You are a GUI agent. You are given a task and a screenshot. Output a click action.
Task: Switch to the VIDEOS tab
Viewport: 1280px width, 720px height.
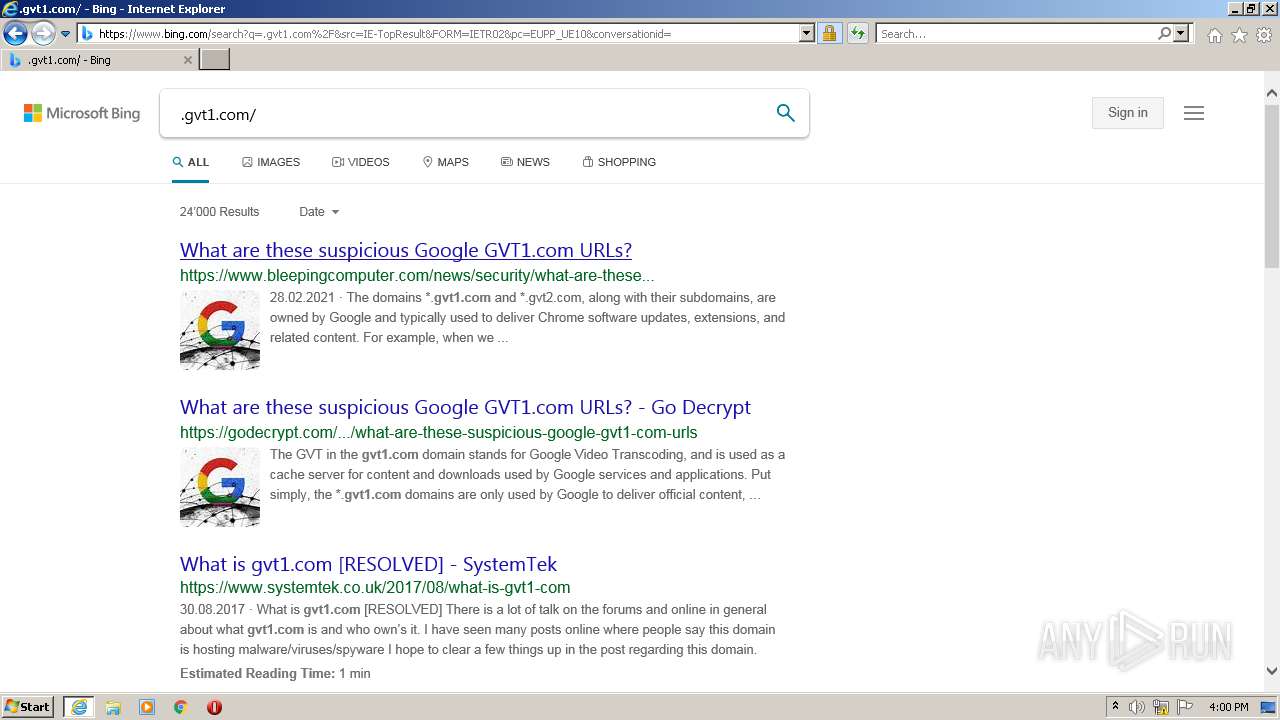[x=361, y=162]
